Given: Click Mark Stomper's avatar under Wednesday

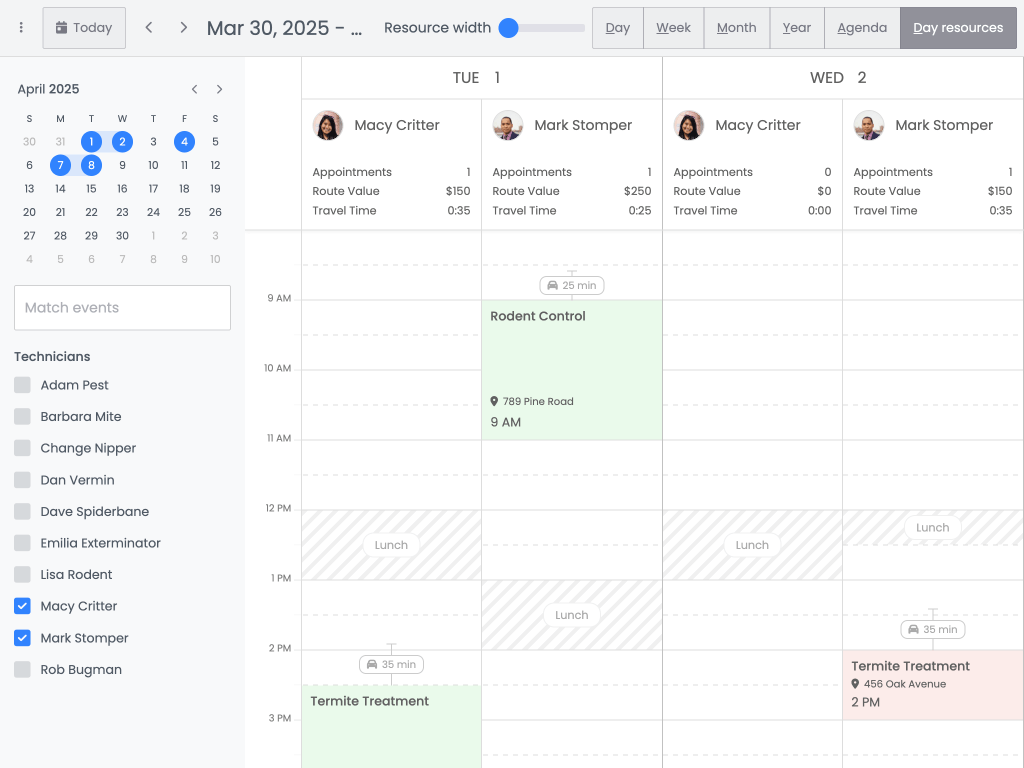Looking at the screenshot, I should coord(869,125).
